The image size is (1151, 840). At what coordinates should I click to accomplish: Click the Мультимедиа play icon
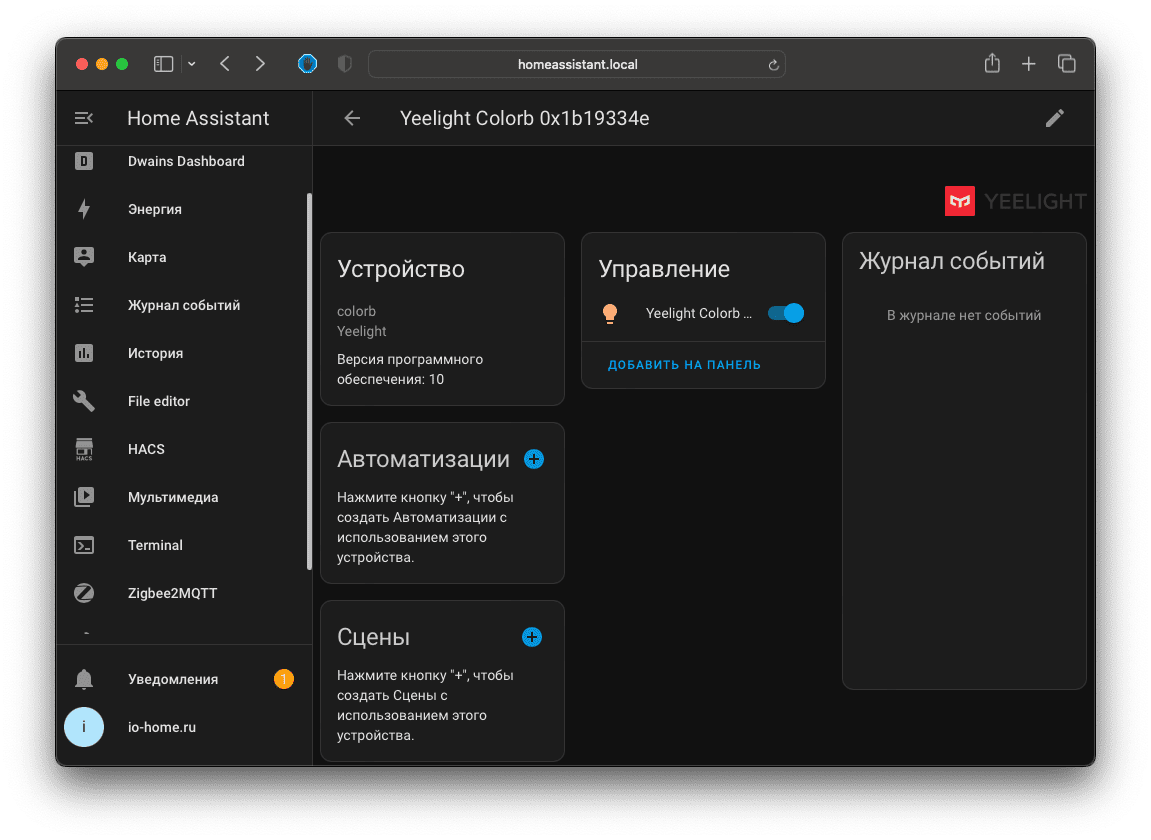(x=84, y=497)
